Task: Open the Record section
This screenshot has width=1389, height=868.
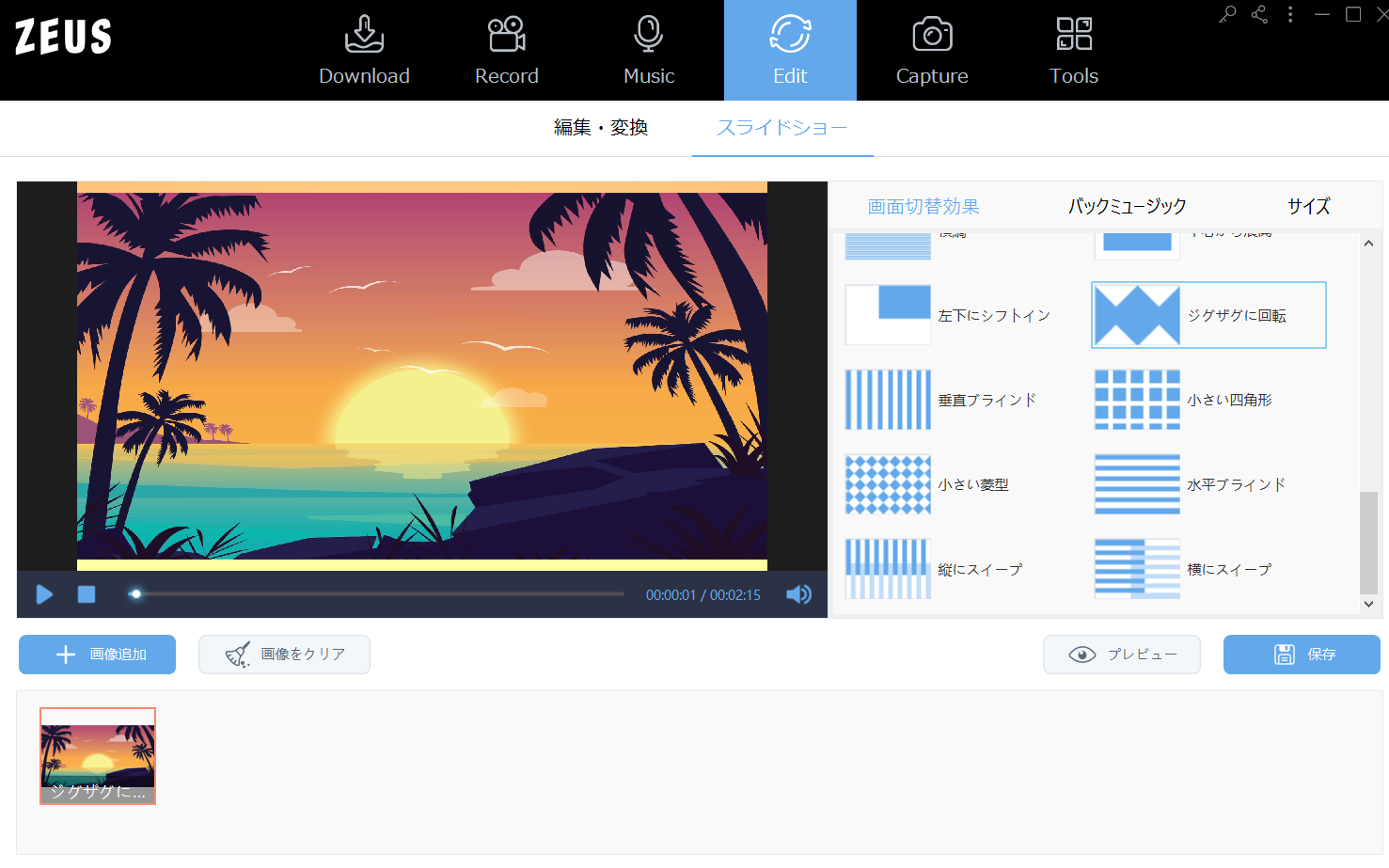Action: pos(506,51)
